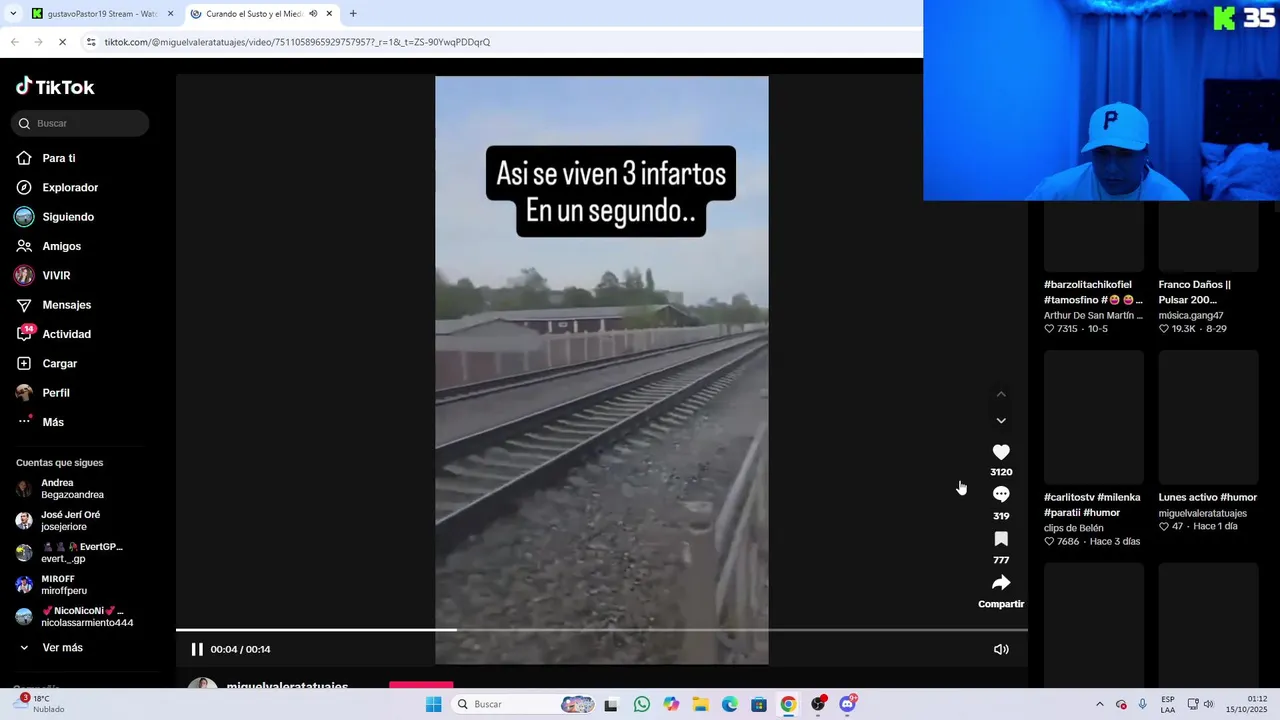Screen dimensions: 1280x720
Task: Go to previous video with up arrow
Action: [1001, 394]
